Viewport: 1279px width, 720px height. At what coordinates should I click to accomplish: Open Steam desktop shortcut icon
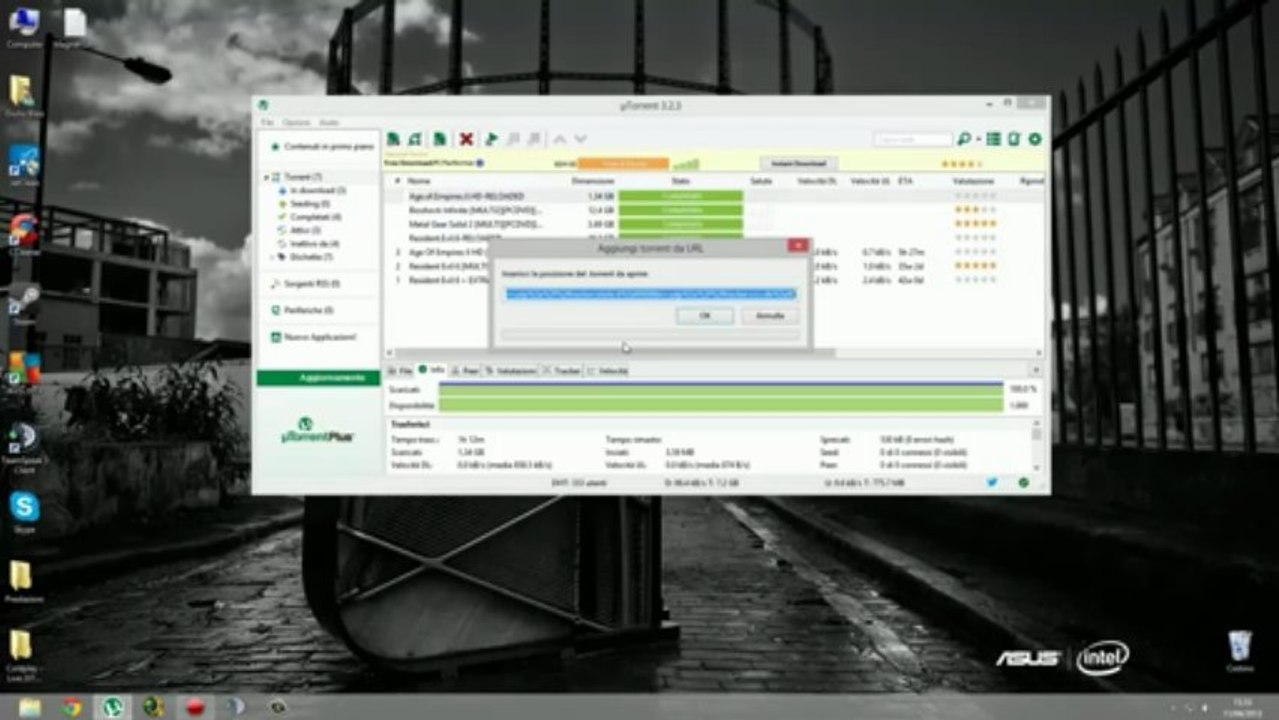coord(24,303)
